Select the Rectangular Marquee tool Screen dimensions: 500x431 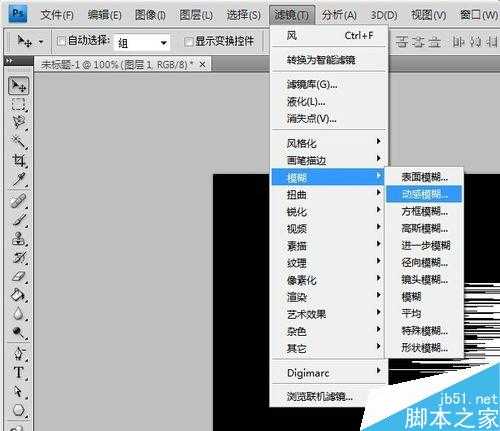click(x=18, y=104)
